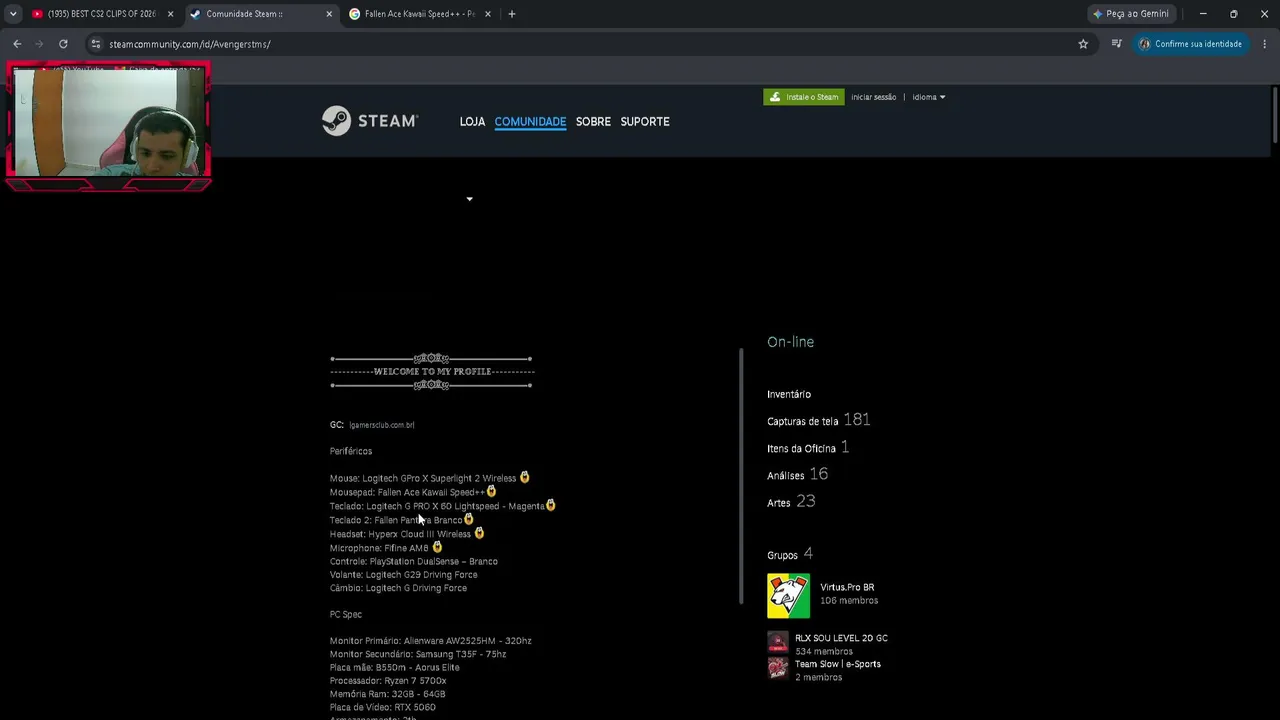
Task: Click the Headset Hyperx Cloud III Wireless line
Action: pyautogui.click(x=407, y=534)
